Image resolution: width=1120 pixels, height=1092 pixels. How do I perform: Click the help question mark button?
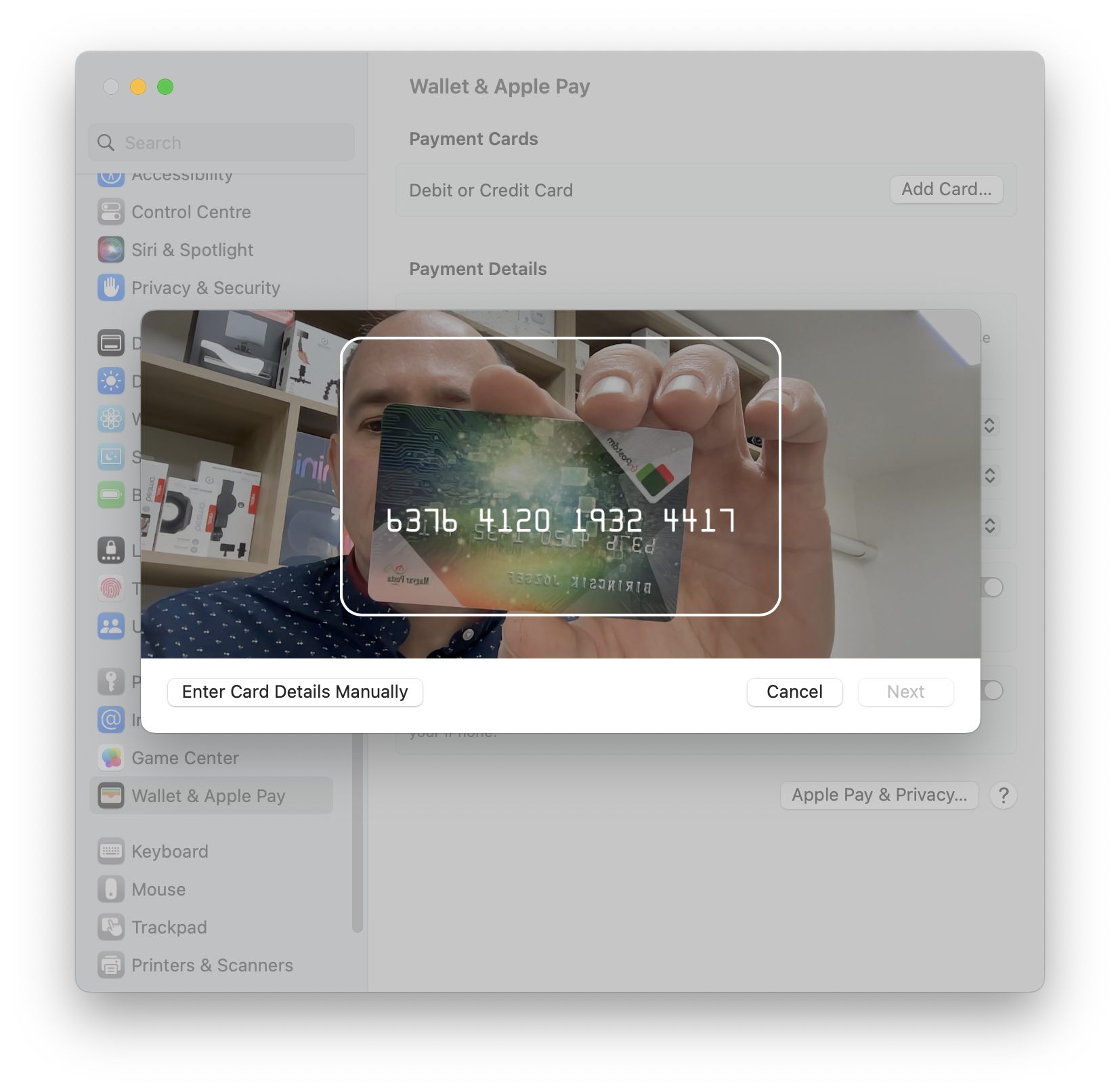(1004, 795)
